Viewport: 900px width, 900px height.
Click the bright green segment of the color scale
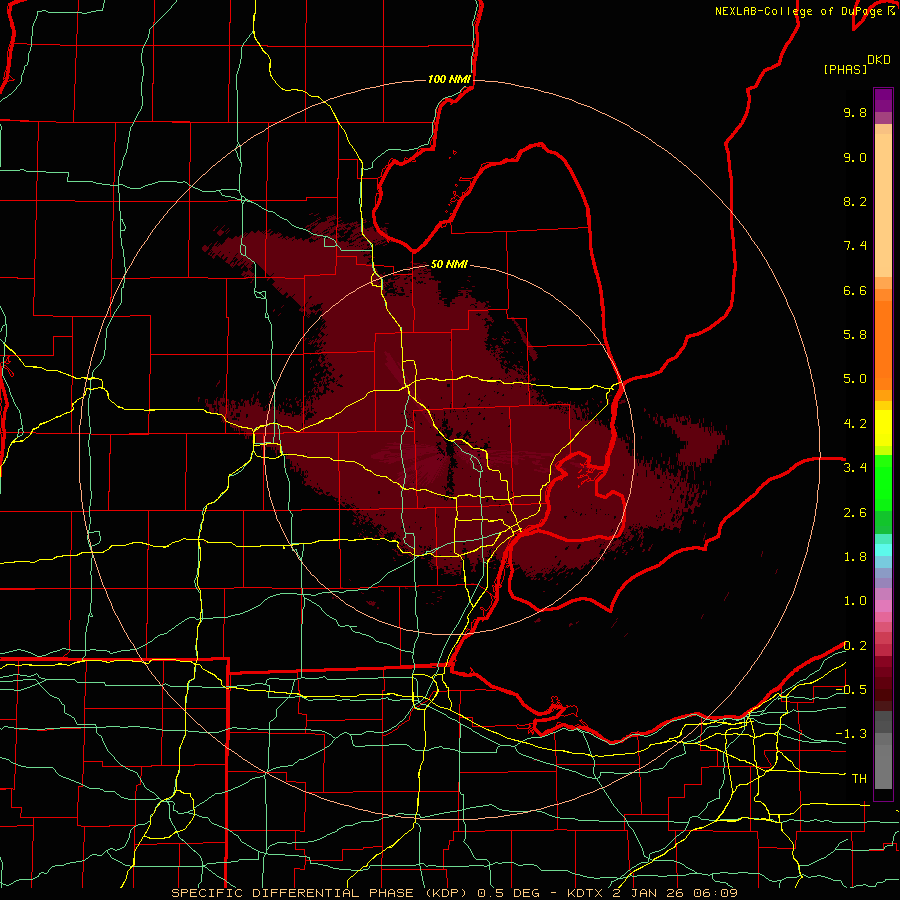(x=883, y=482)
